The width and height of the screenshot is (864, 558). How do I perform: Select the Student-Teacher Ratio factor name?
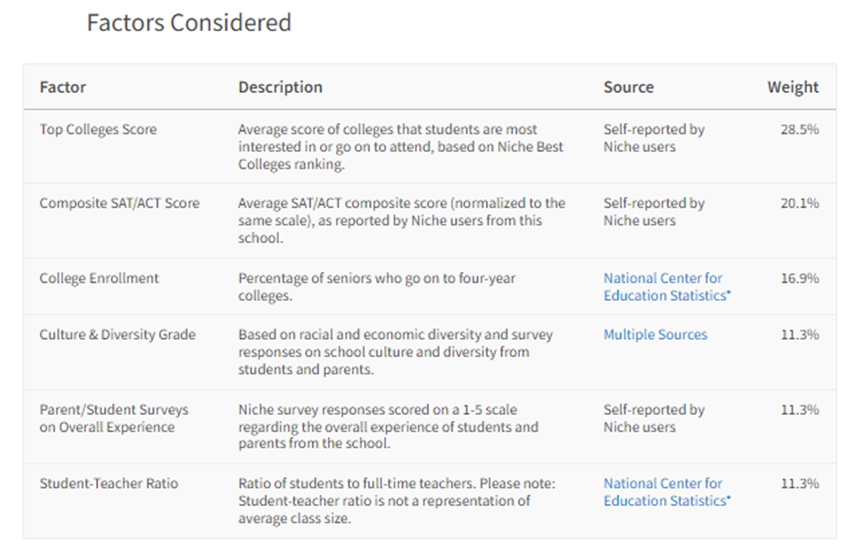coord(109,483)
